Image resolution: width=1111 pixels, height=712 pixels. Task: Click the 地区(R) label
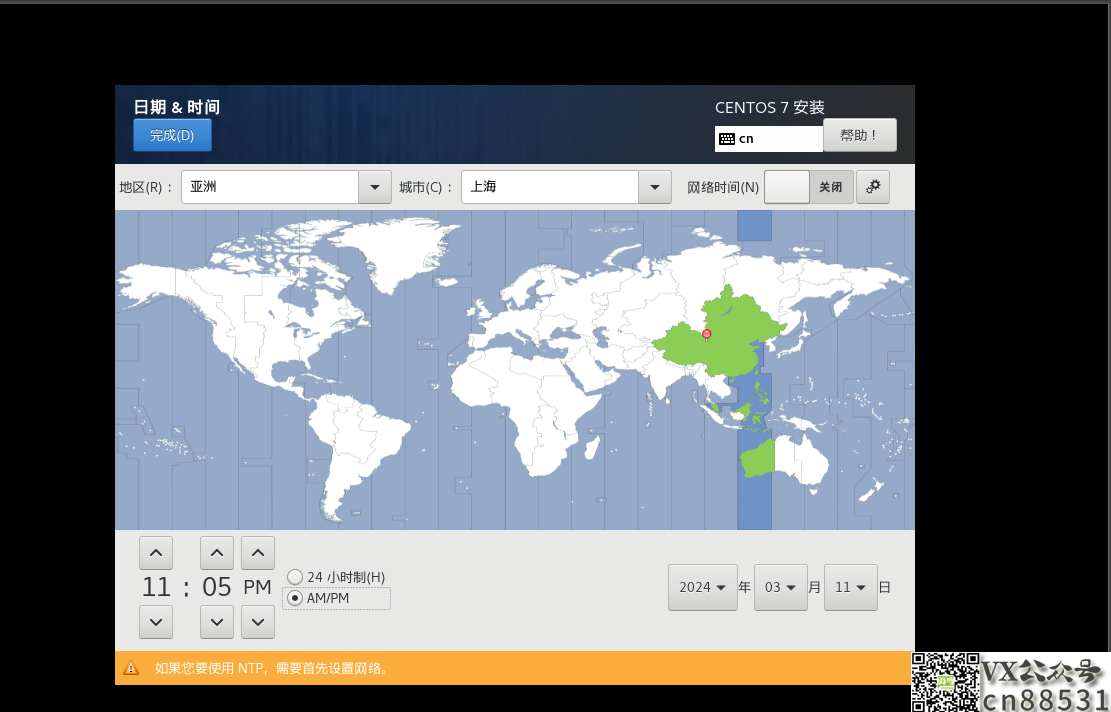pyautogui.click(x=145, y=187)
